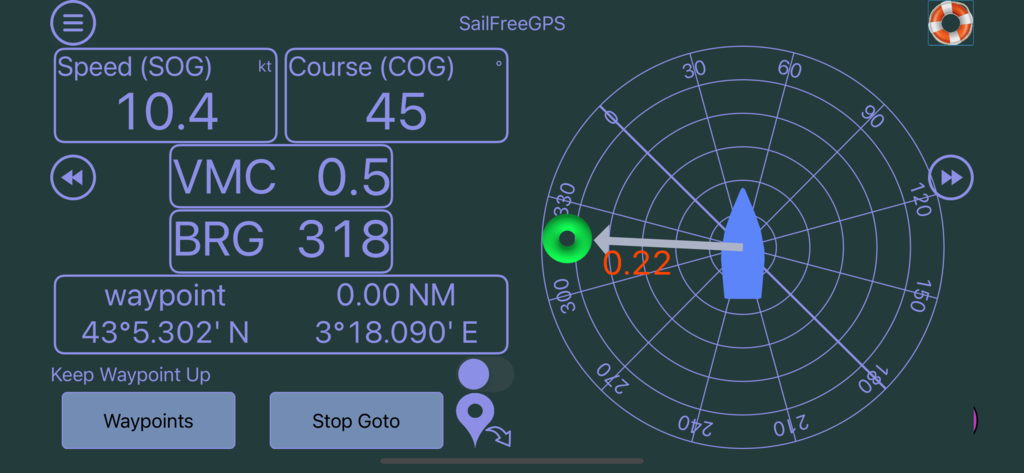Click the Stop Goto button
1024x473 pixels.
[x=356, y=420]
